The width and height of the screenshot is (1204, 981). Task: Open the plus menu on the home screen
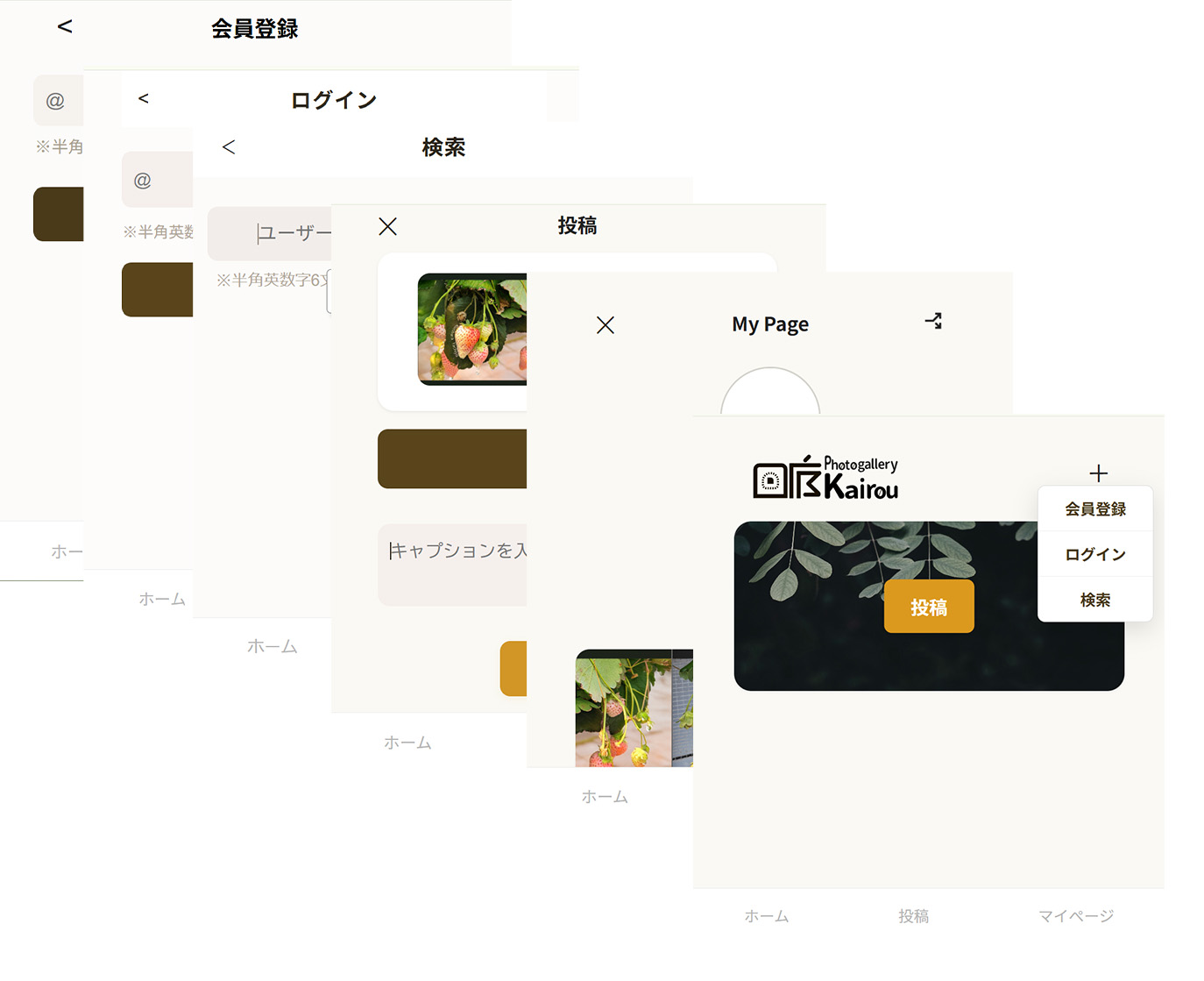1099,473
